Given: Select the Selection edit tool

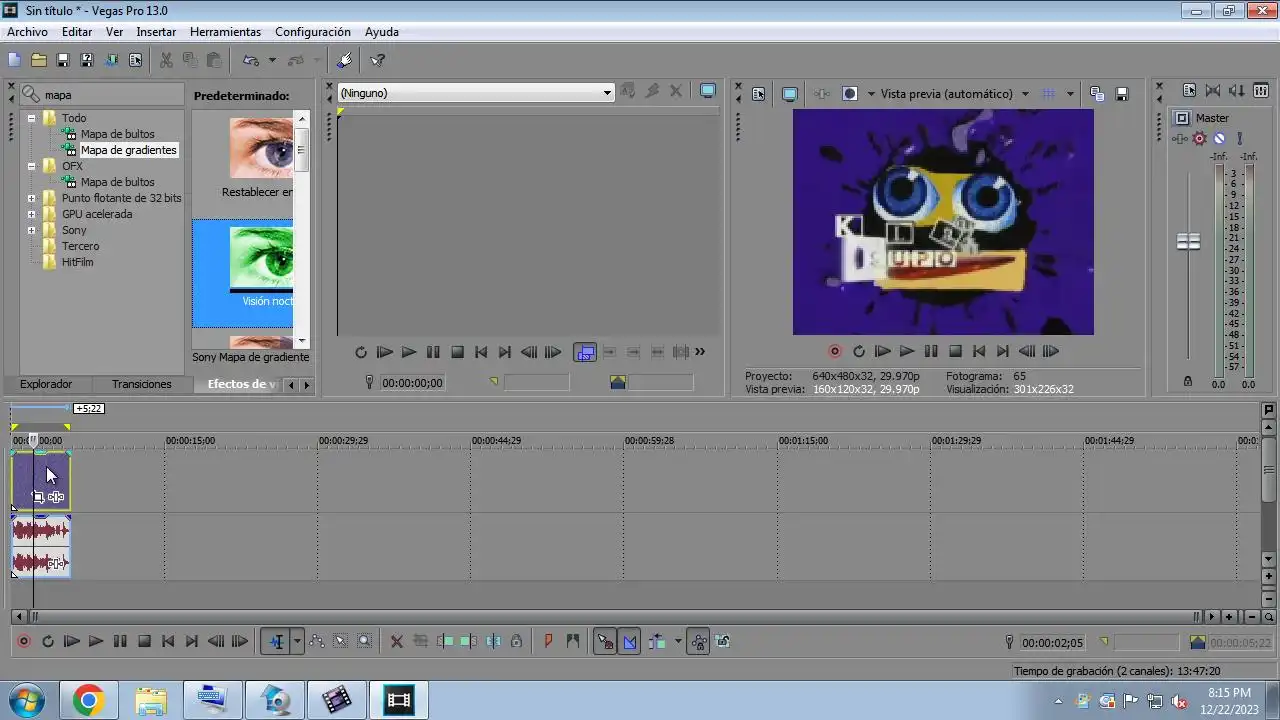Looking at the screenshot, I should pos(341,642).
